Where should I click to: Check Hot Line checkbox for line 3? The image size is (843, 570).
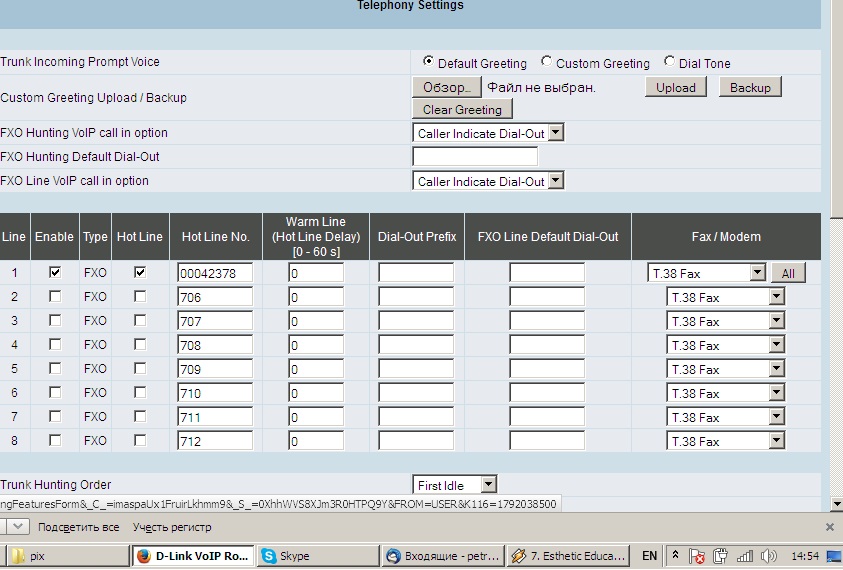coord(140,320)
